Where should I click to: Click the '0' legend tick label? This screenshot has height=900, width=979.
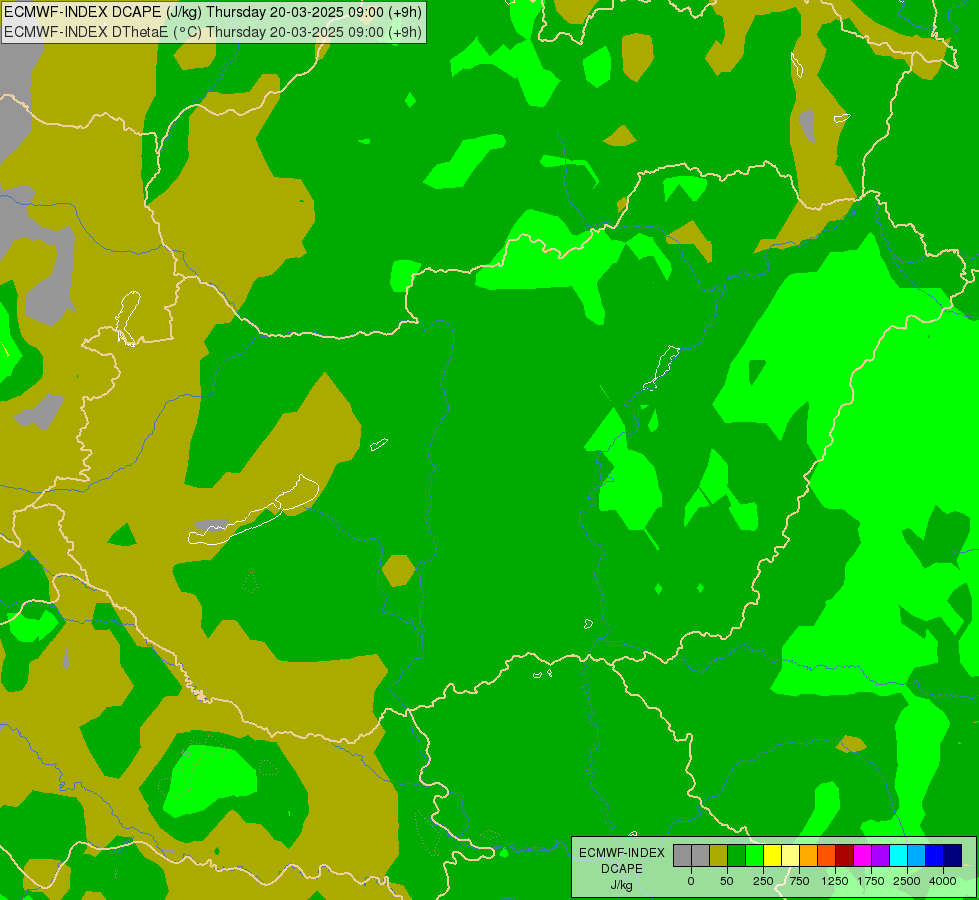[691, 881]
